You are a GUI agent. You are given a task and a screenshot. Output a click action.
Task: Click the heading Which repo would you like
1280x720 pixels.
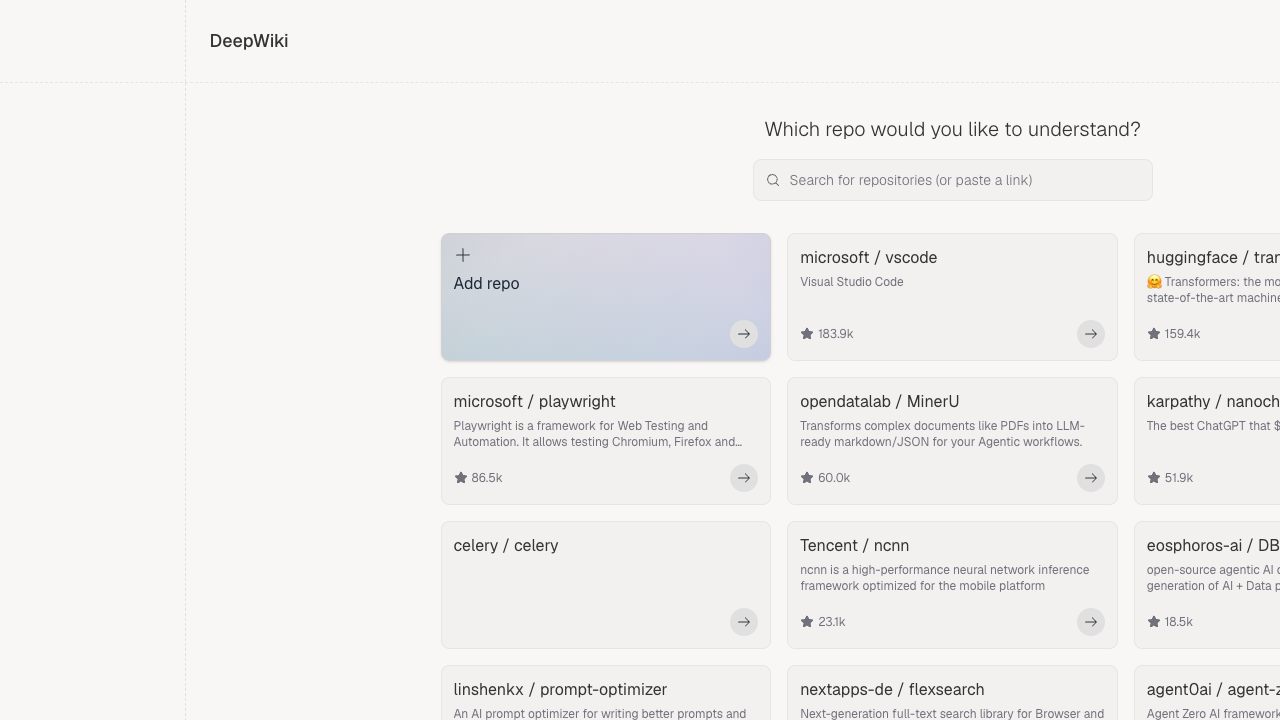(953, 130)
